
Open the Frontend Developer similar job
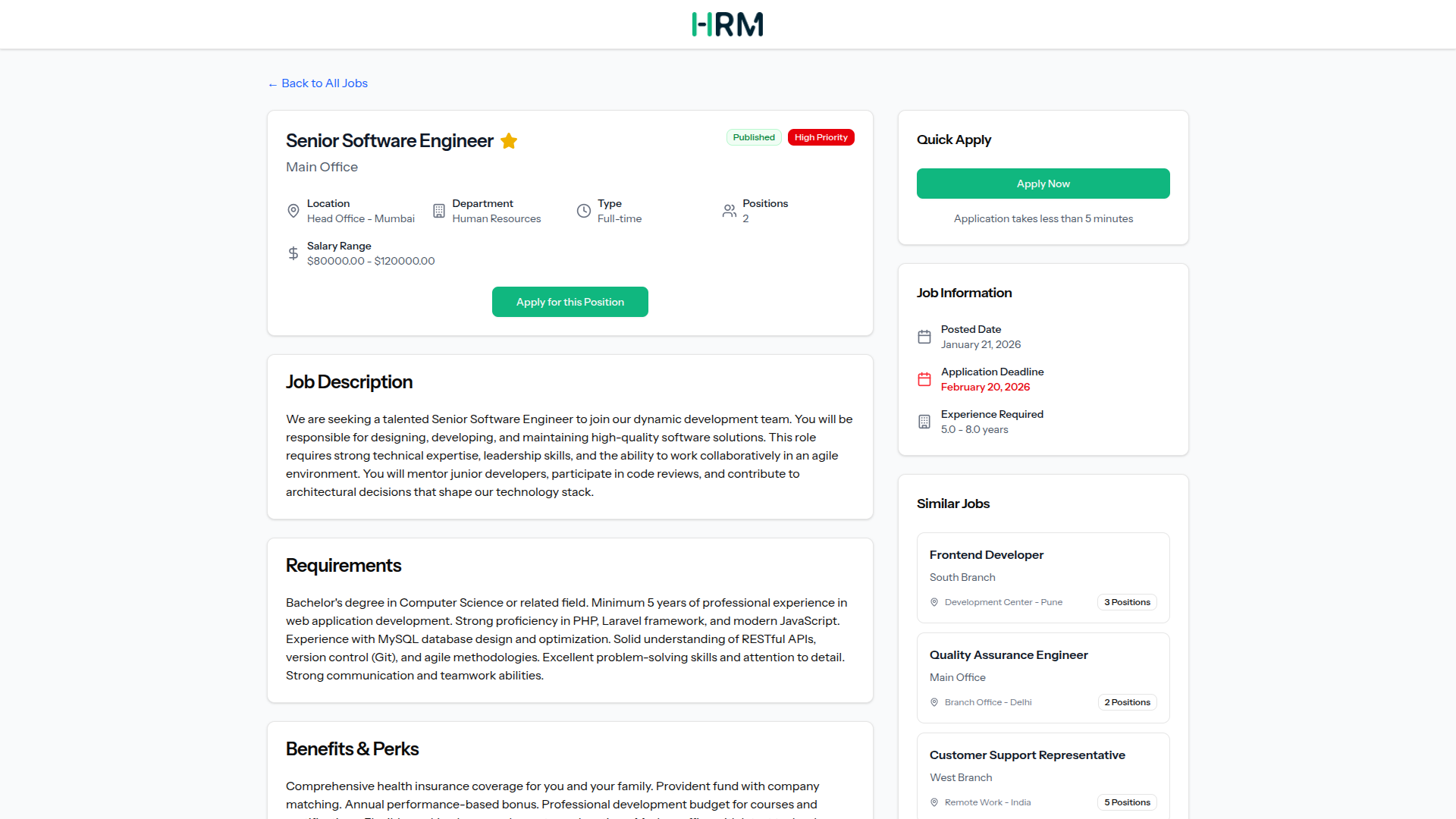(x=986, y=555)
